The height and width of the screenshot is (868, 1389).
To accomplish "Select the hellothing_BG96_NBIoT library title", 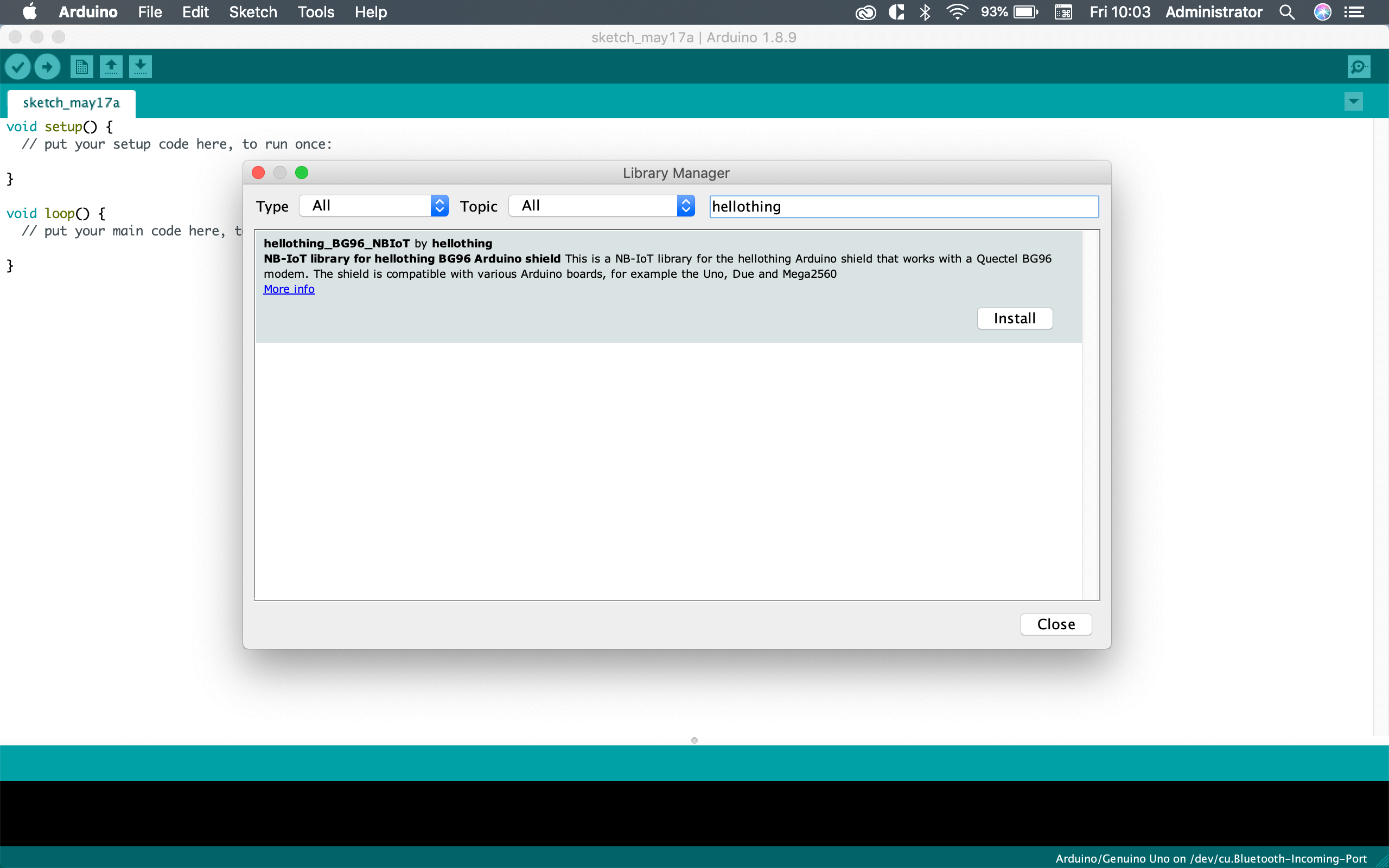I will (x=337, y=244).
